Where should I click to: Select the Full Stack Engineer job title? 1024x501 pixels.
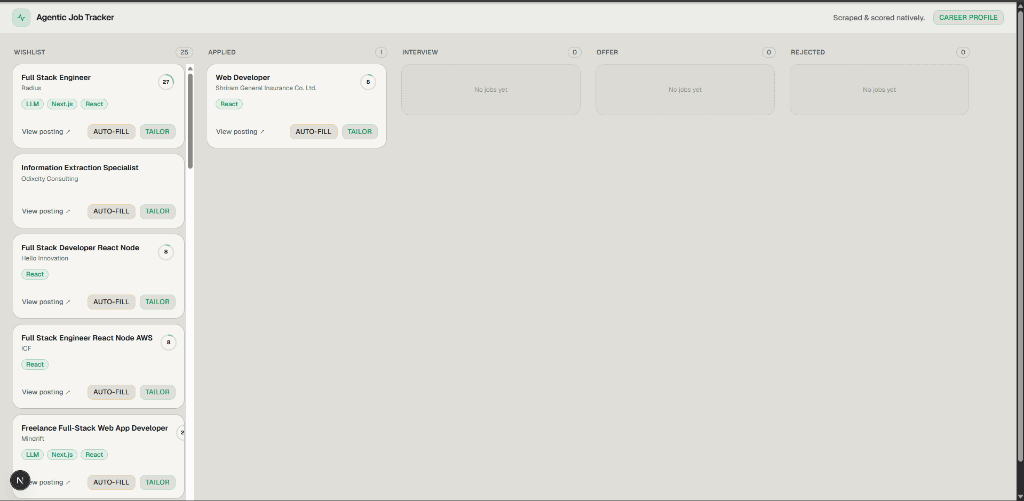click(56, 78)
